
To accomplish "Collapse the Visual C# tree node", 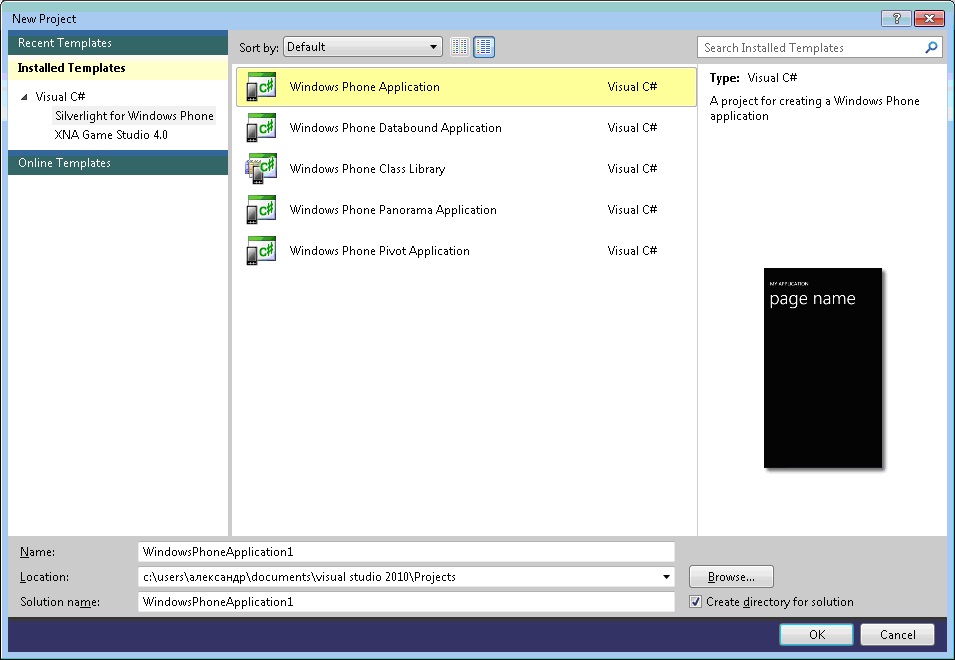I will coord(24,97).
